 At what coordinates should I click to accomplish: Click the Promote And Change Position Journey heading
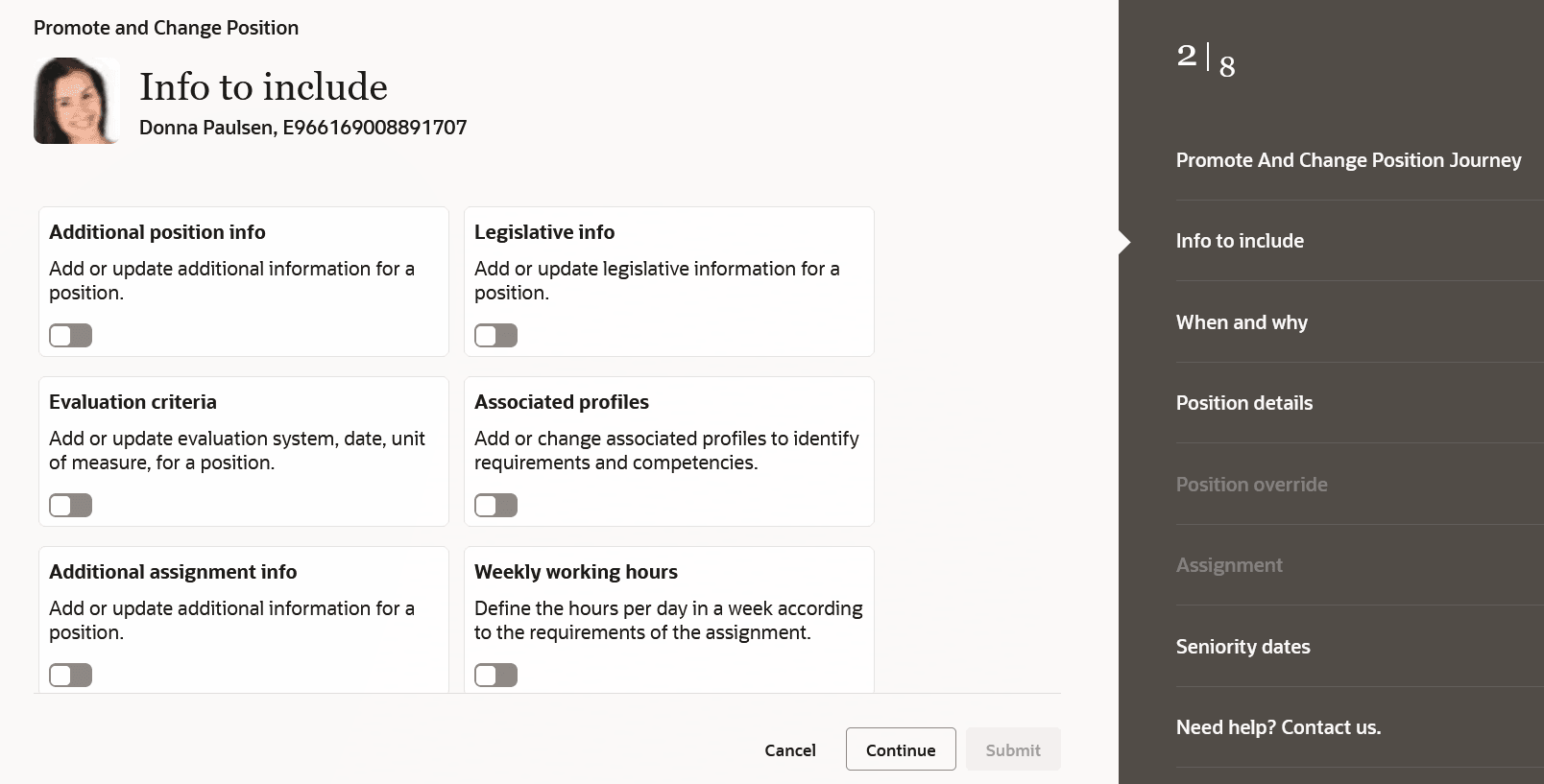[x=1348, y=160]
